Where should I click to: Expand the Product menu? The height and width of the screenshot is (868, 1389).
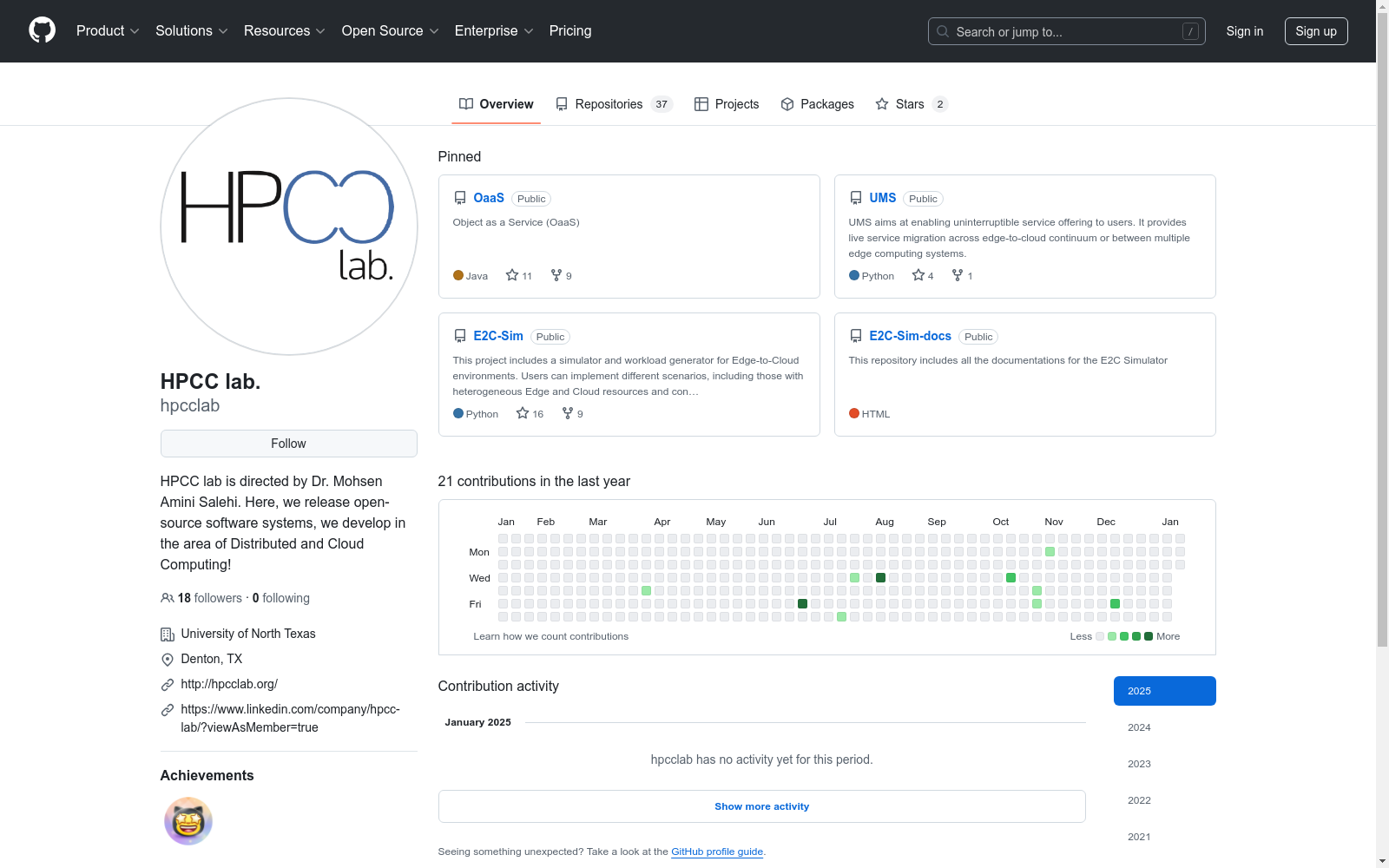click(x=108, y=31)
